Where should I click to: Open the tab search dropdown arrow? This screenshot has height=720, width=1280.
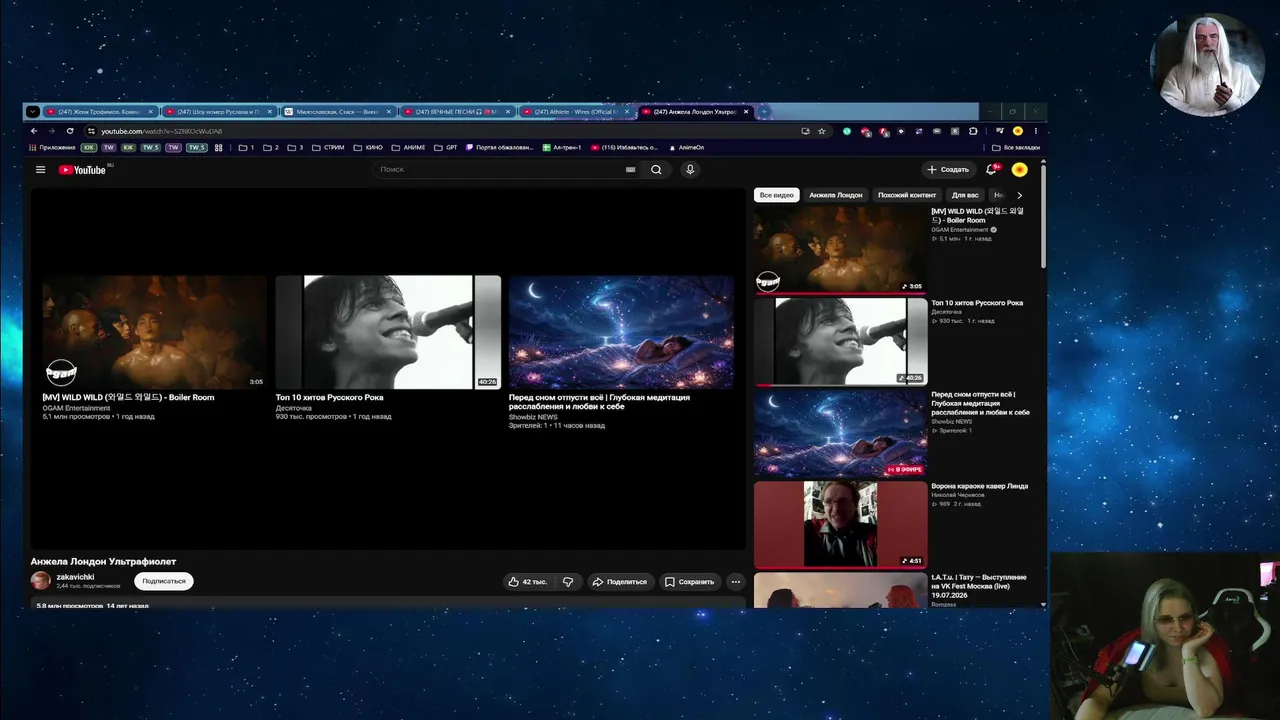(33, 112)
